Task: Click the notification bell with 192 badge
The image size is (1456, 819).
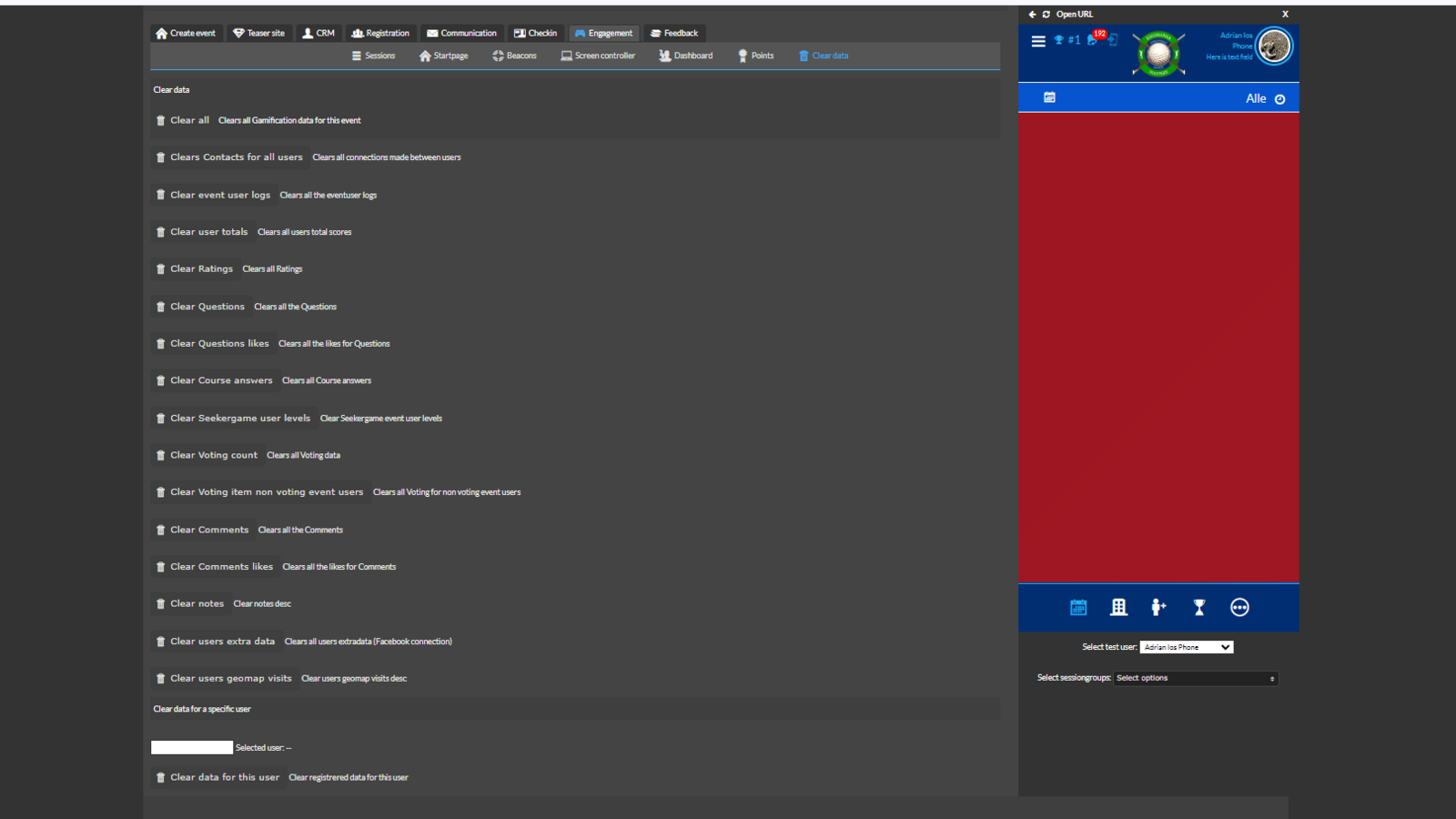Action: click(x=1094, y=39)
